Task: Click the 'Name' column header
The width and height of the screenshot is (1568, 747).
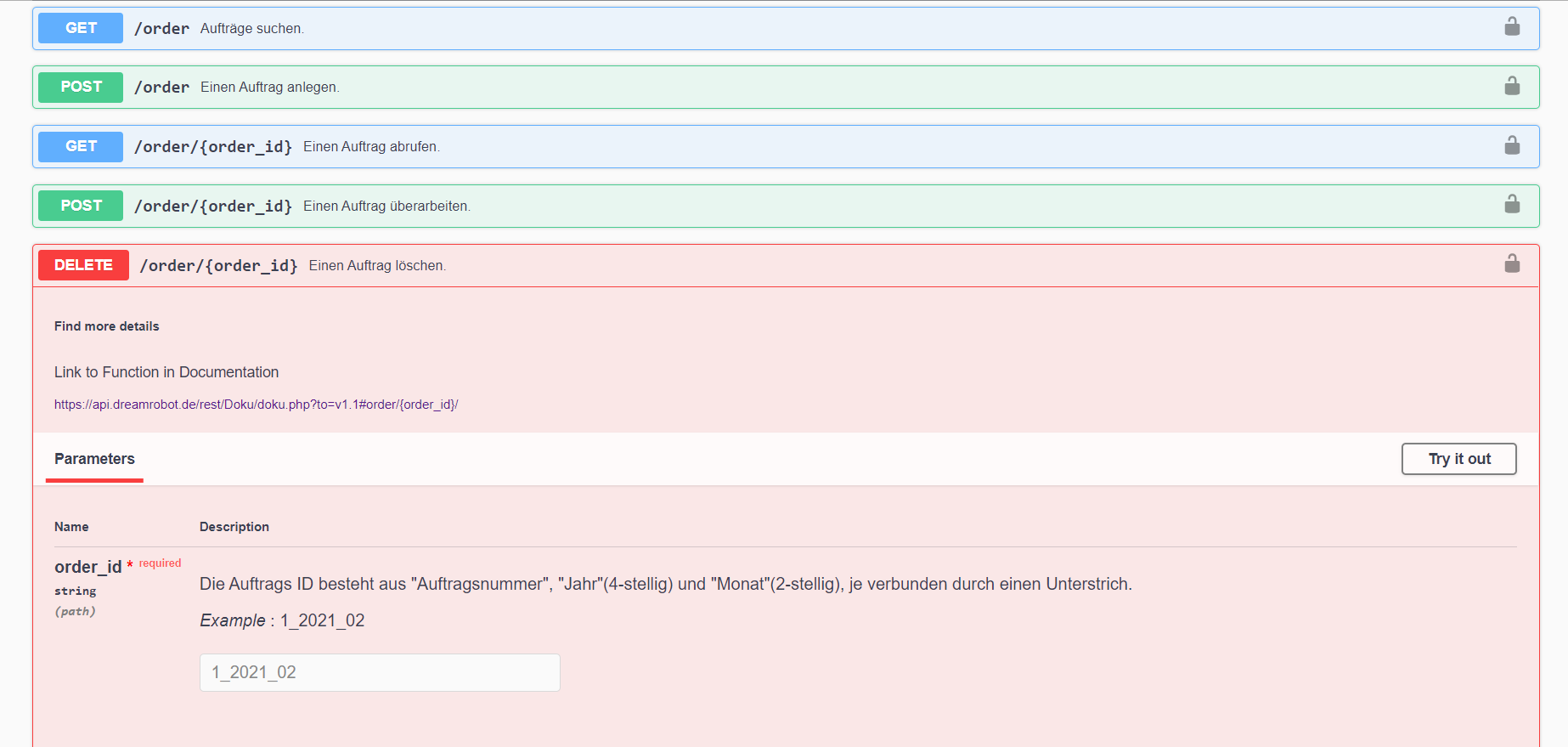Action: (71, 527)
